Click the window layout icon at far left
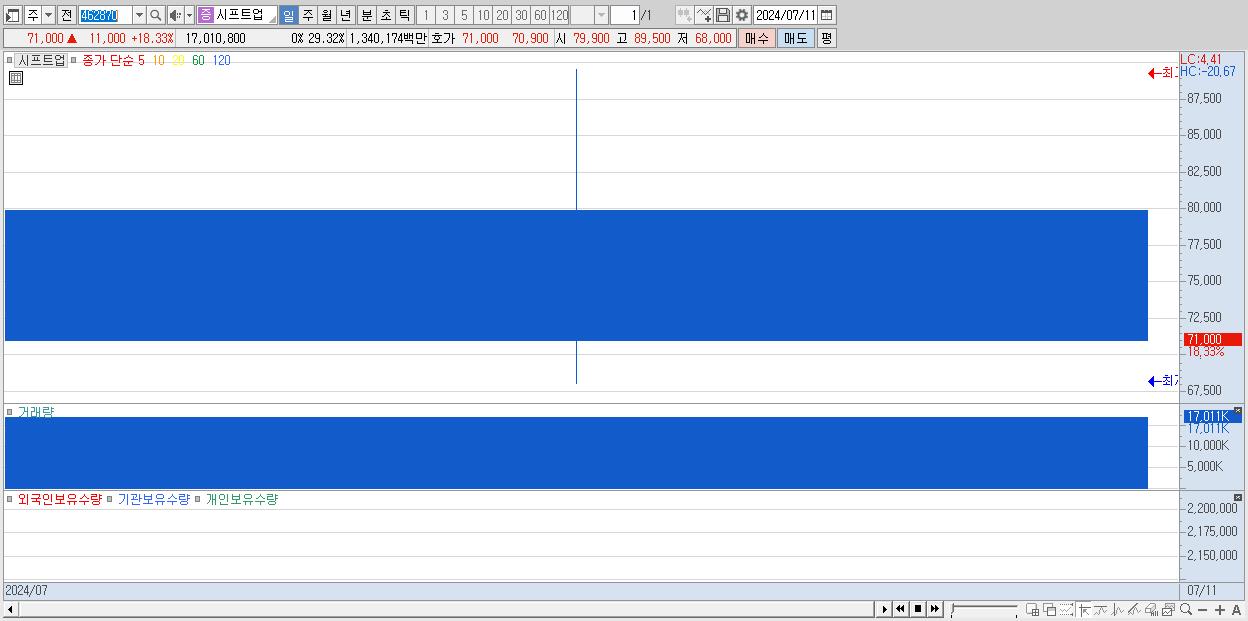The width and height of the screenshot is (1248, 621). (13, 15)
